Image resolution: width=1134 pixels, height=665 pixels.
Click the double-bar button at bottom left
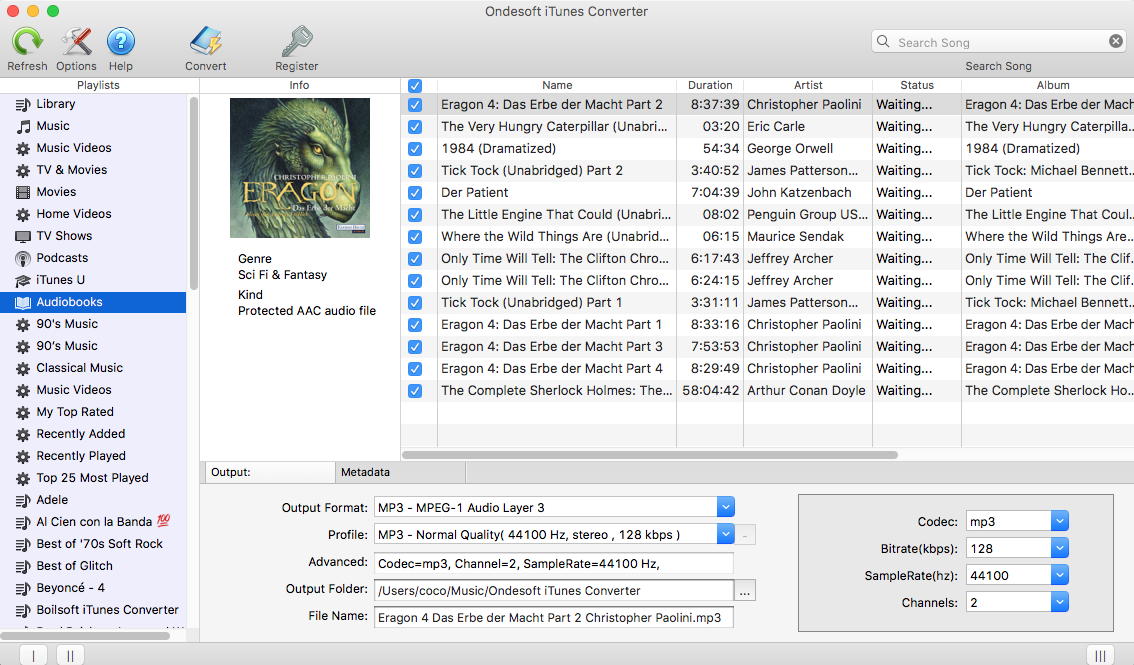click(x=70, y=655)
